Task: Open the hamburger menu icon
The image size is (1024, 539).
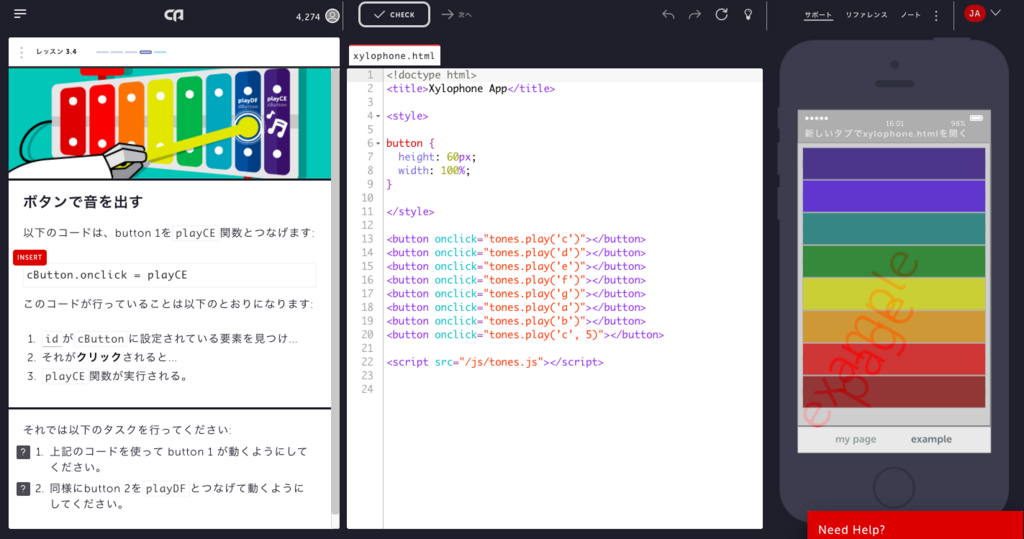Action: pos(20,14)
